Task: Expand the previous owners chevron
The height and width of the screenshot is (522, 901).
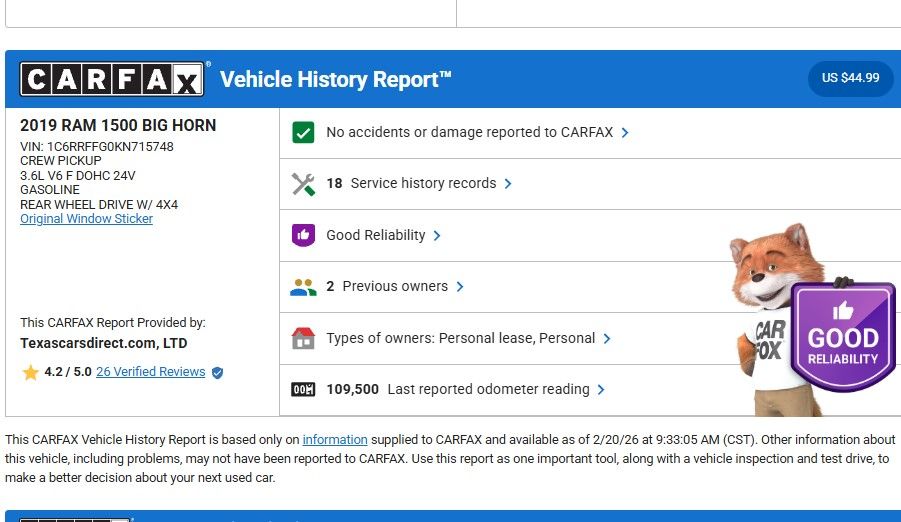Action: (460, 287)
